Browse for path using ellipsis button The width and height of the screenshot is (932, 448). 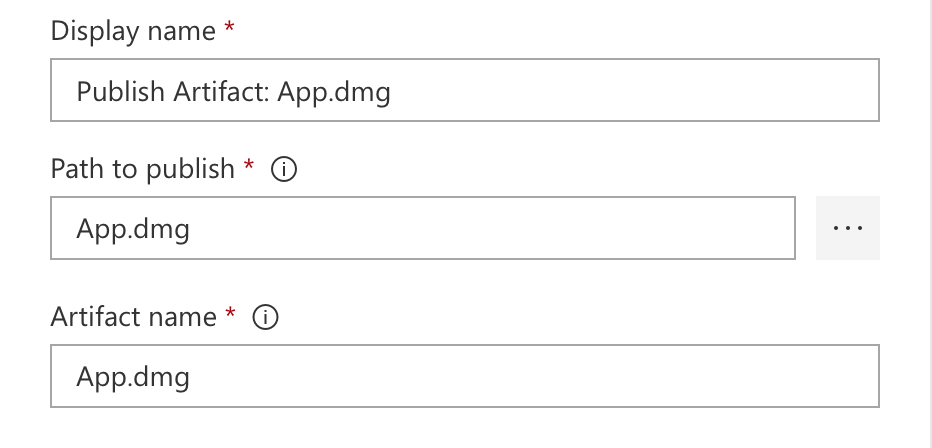[x=848, y=228]
